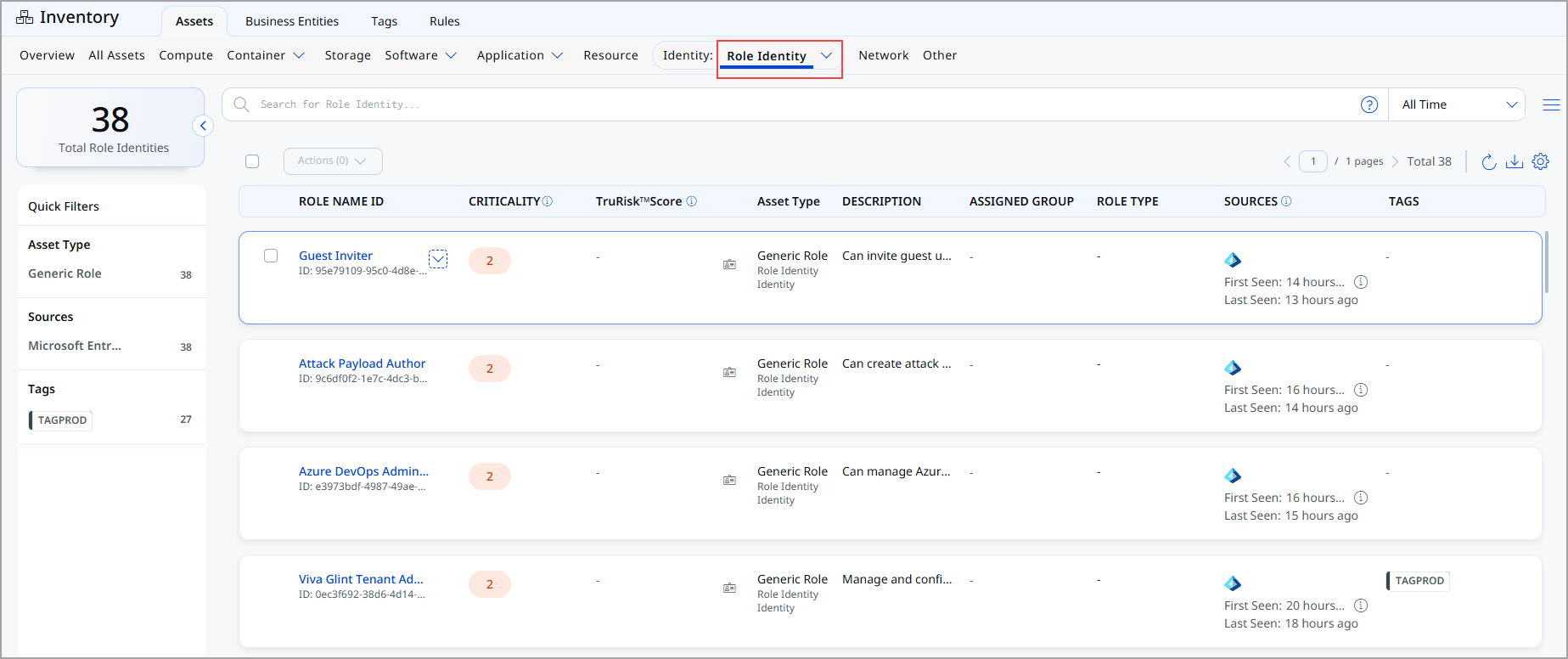Viewport: 1568px width, 659px height.
Task: Click the refresh list icon
Action: (x=1488, y=161)
